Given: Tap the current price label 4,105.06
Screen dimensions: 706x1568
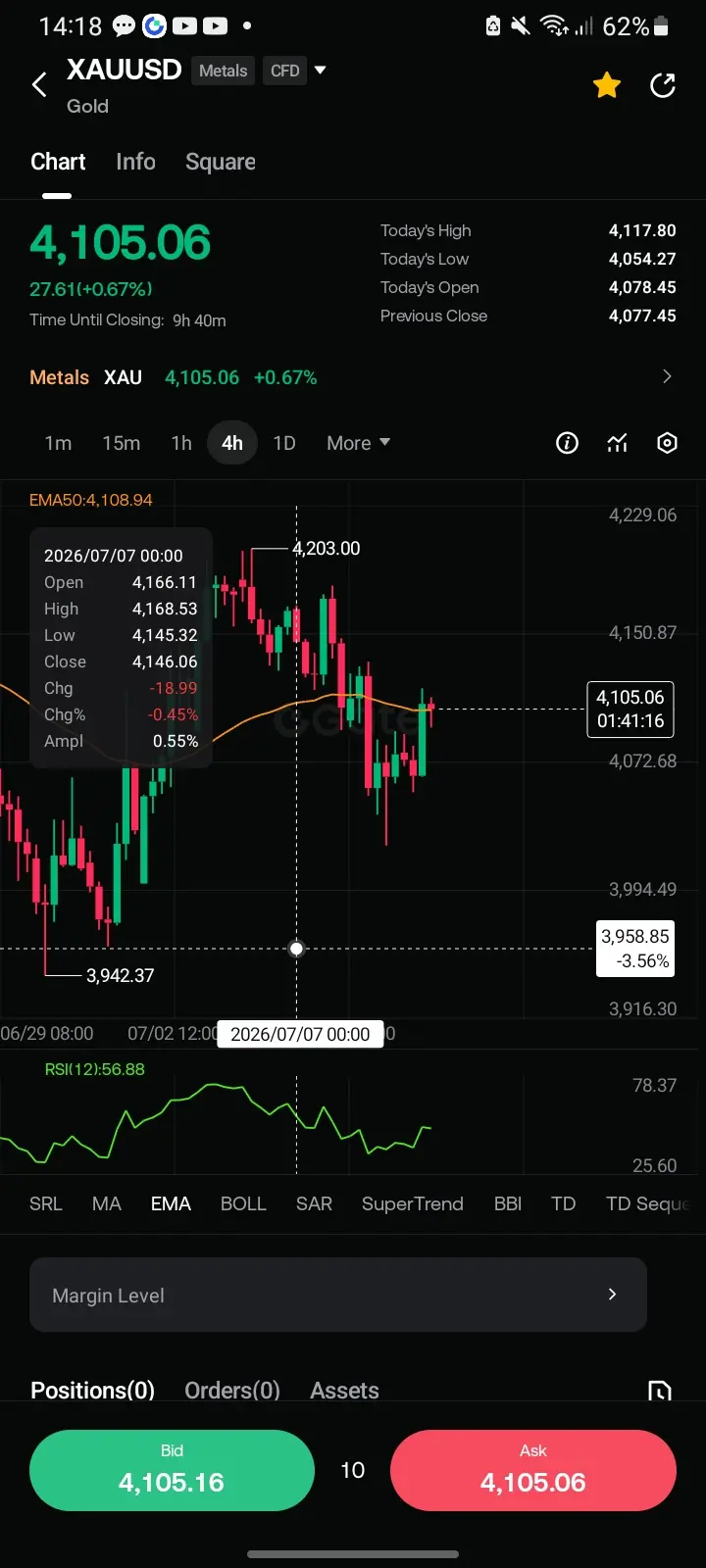Looking at the screenshot, I should pyautogui.click(x=630, y=709).
